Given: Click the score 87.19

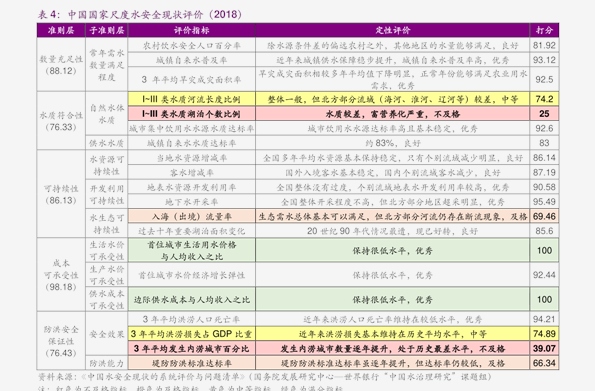Looking at the screenshot, I should coord(544,172).
